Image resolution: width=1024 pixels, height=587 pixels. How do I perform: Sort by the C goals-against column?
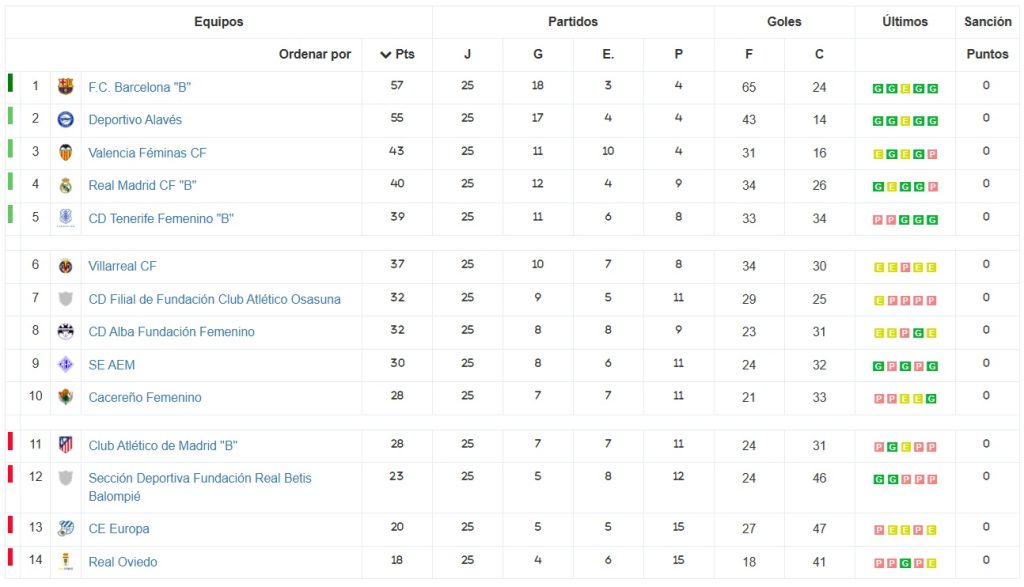point(819,55)
